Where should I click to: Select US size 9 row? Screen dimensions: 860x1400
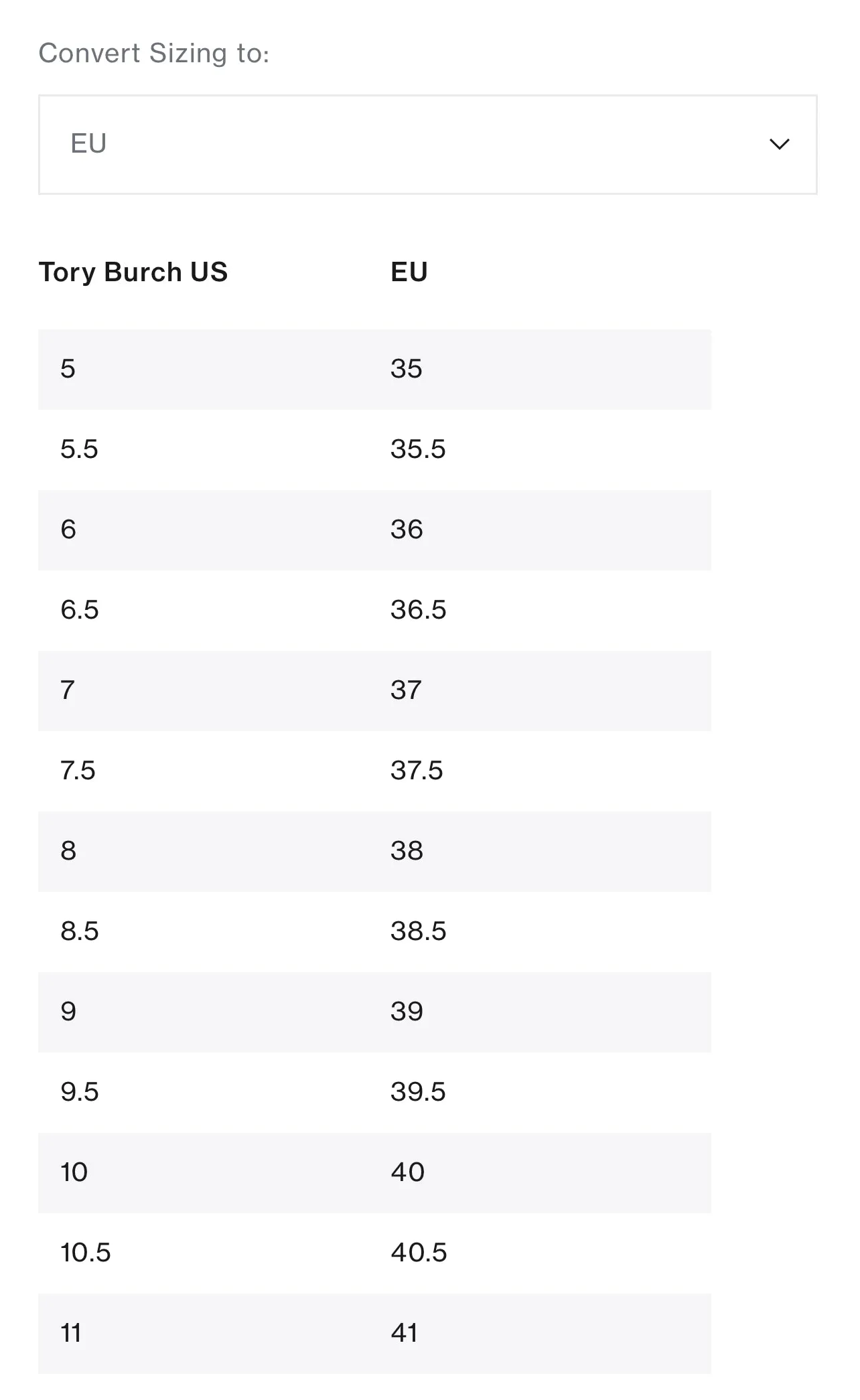pyautogui.click(x=374, y=1012)
